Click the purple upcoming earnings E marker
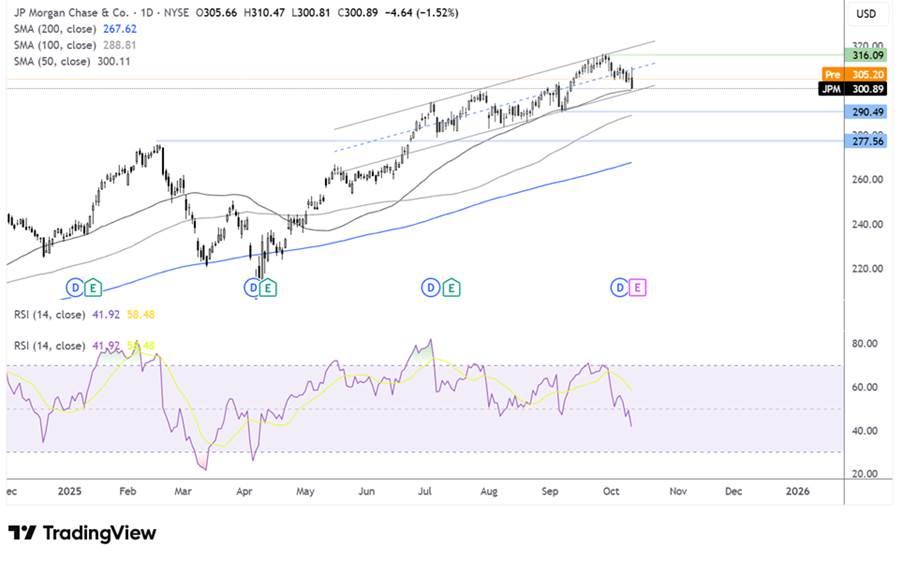902x561 pixels. click(637, 287)
